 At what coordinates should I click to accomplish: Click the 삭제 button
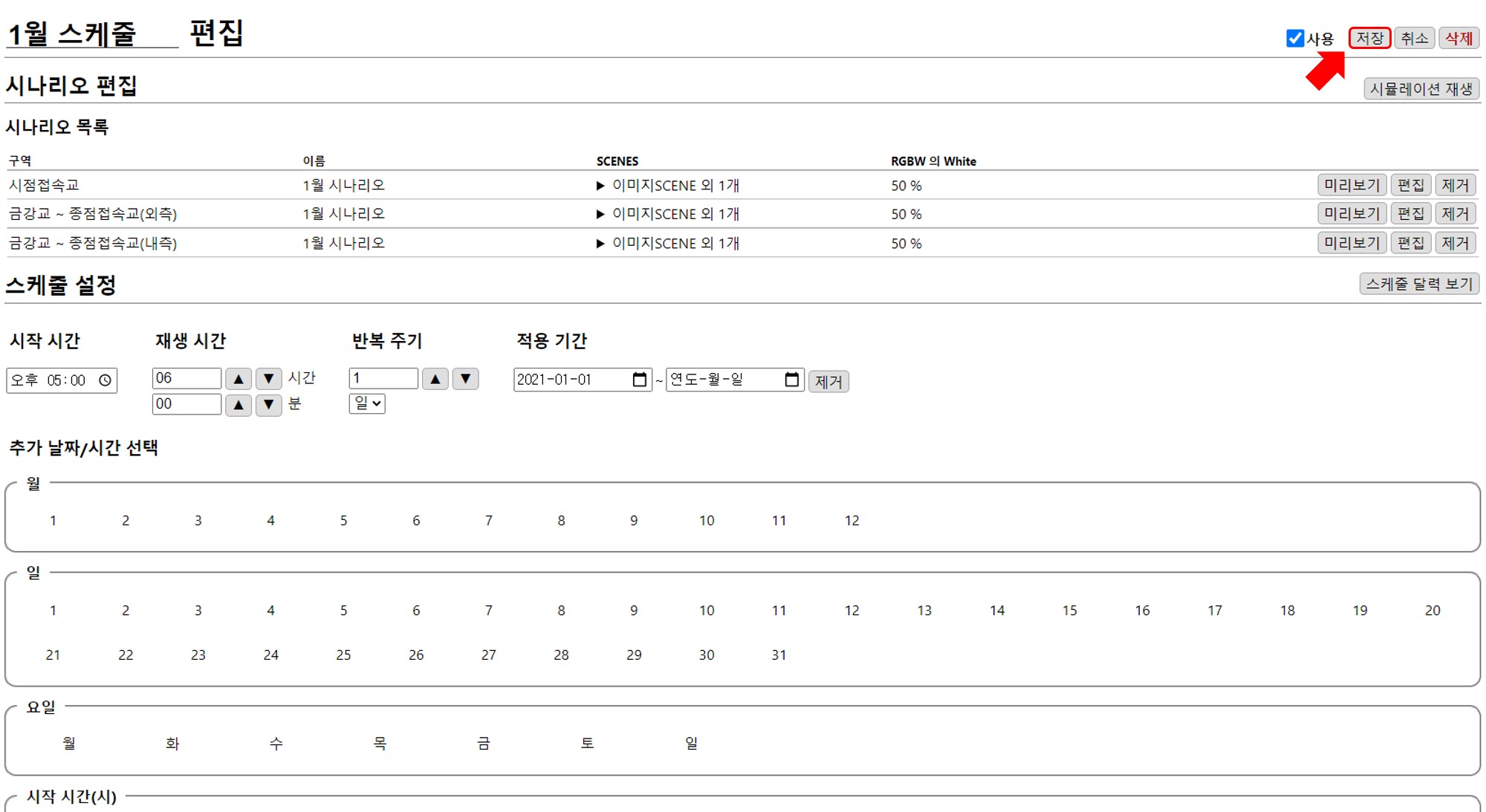click(1459, 38)
